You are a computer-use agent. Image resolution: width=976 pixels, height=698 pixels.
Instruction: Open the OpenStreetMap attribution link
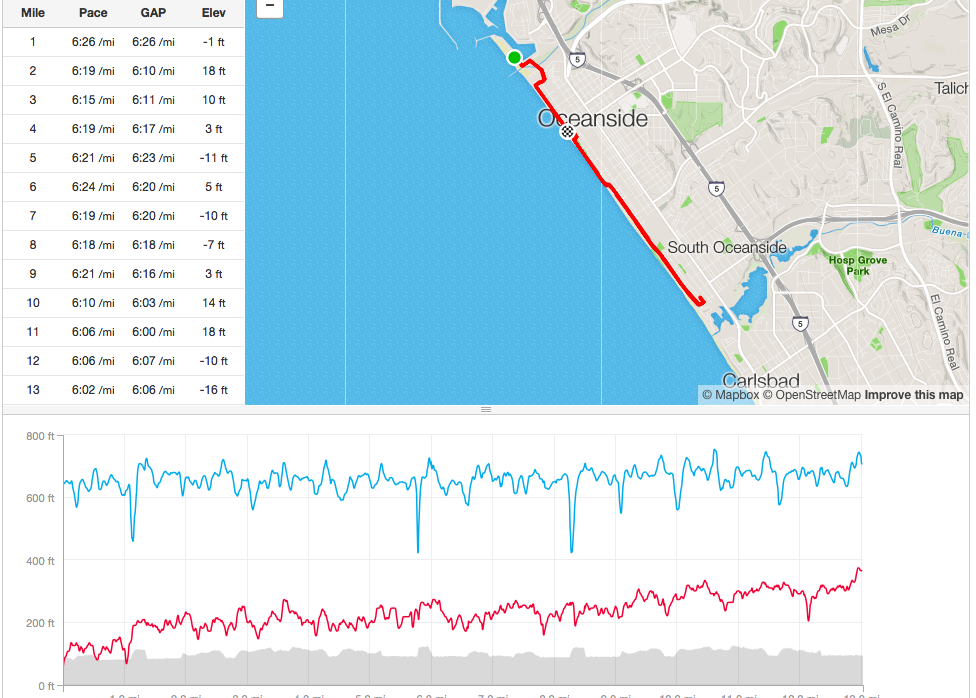point(812,395)
